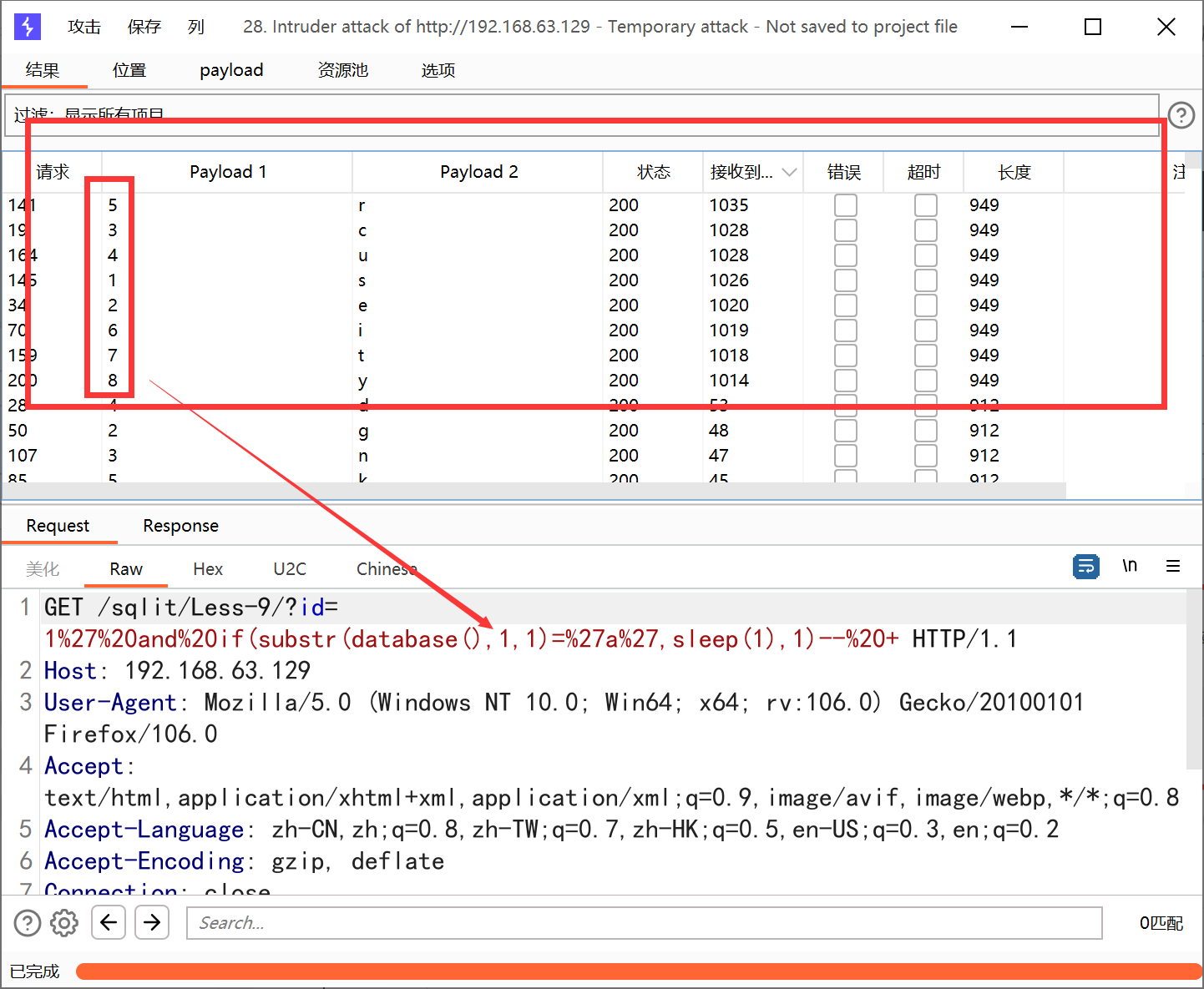Viewport: 1204px width, 989px height.
Task: Switch to the 位置 tab
Action: tap(129, 70)
